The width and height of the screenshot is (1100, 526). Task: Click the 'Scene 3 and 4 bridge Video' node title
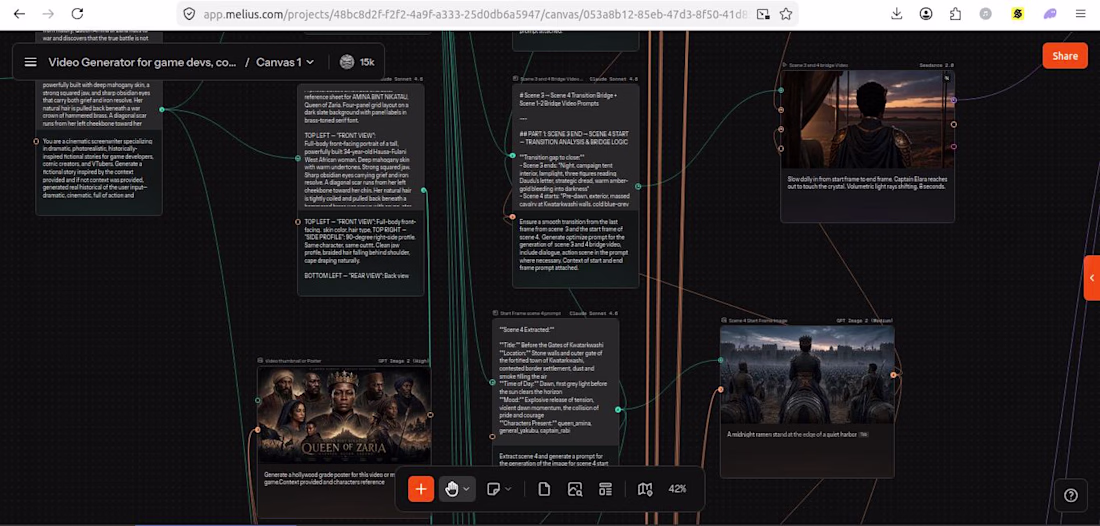[x=819, y=65]
